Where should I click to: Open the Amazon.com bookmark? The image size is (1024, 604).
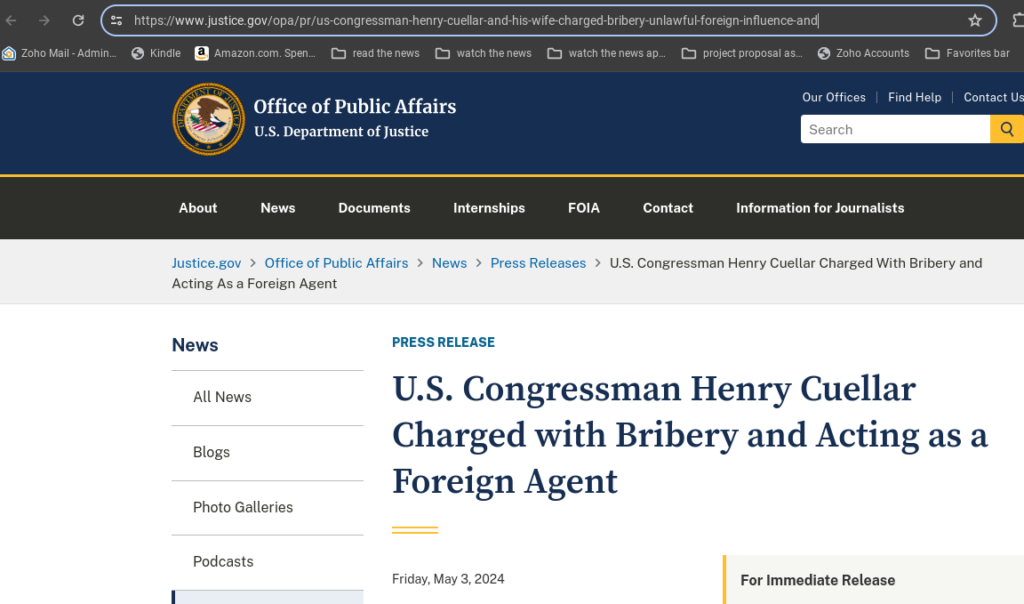(x=255, y=53)
